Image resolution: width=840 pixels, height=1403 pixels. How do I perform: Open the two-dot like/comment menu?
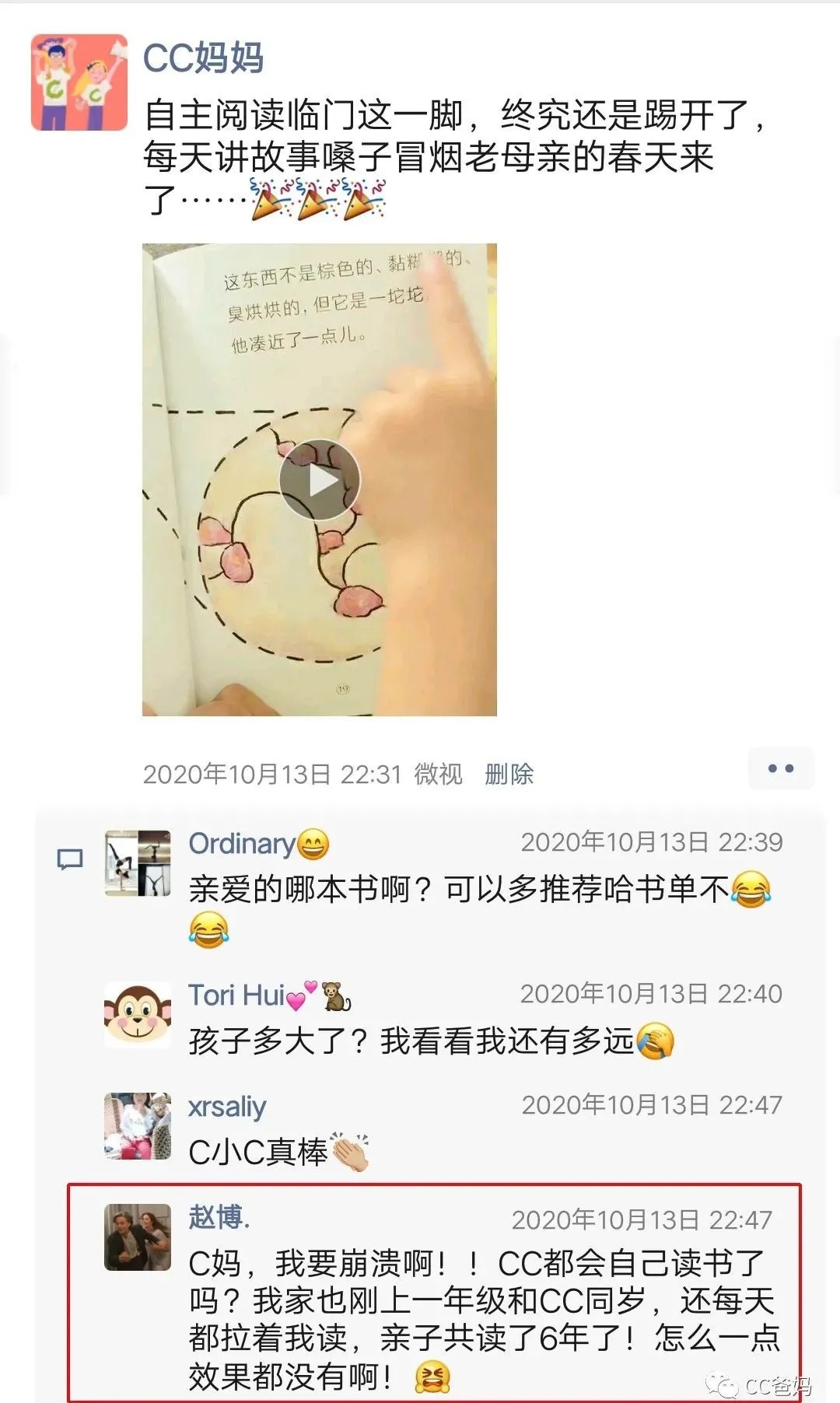click(x=780, y=768)
